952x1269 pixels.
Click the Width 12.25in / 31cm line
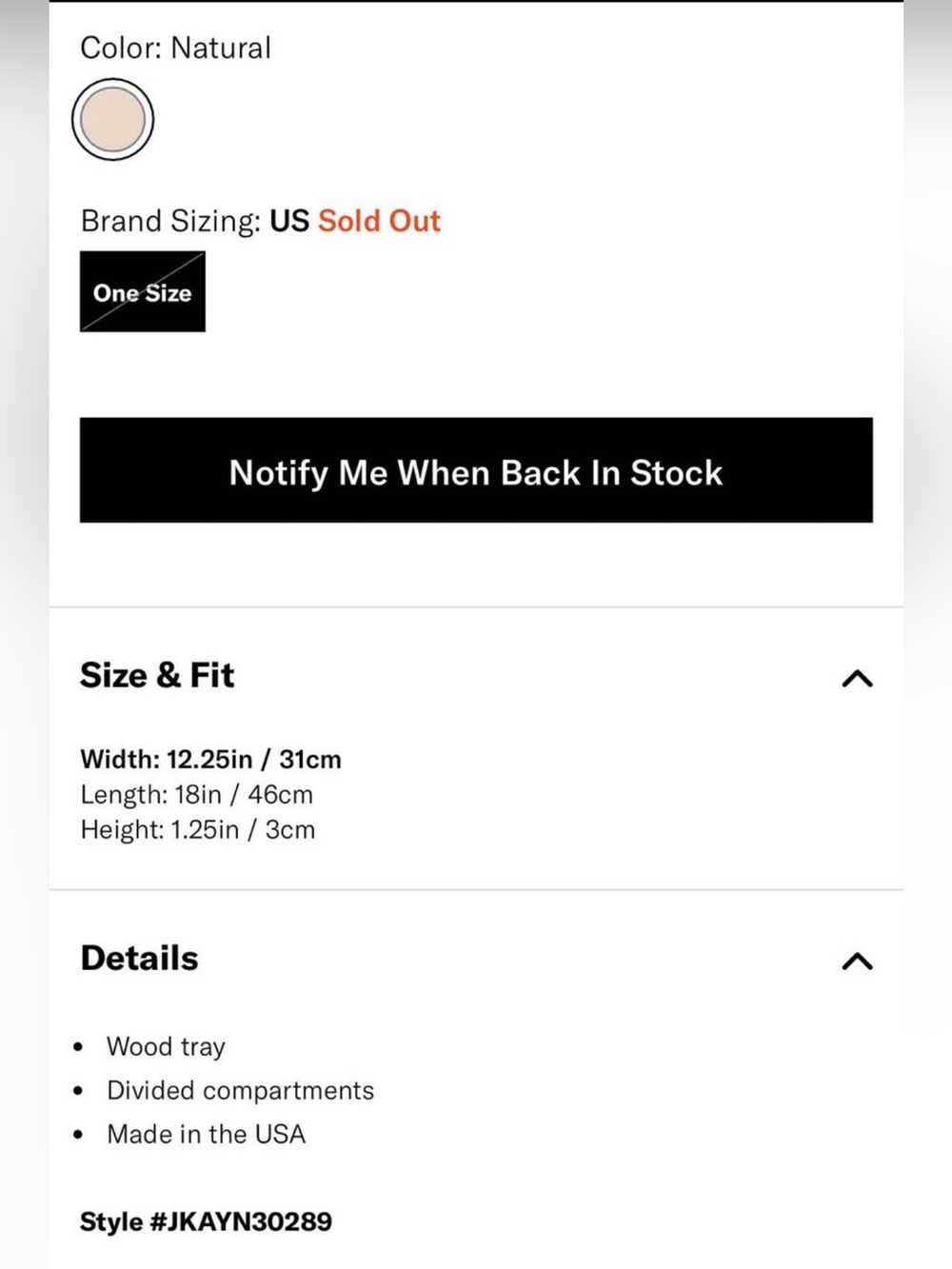(x=210, y=760)
